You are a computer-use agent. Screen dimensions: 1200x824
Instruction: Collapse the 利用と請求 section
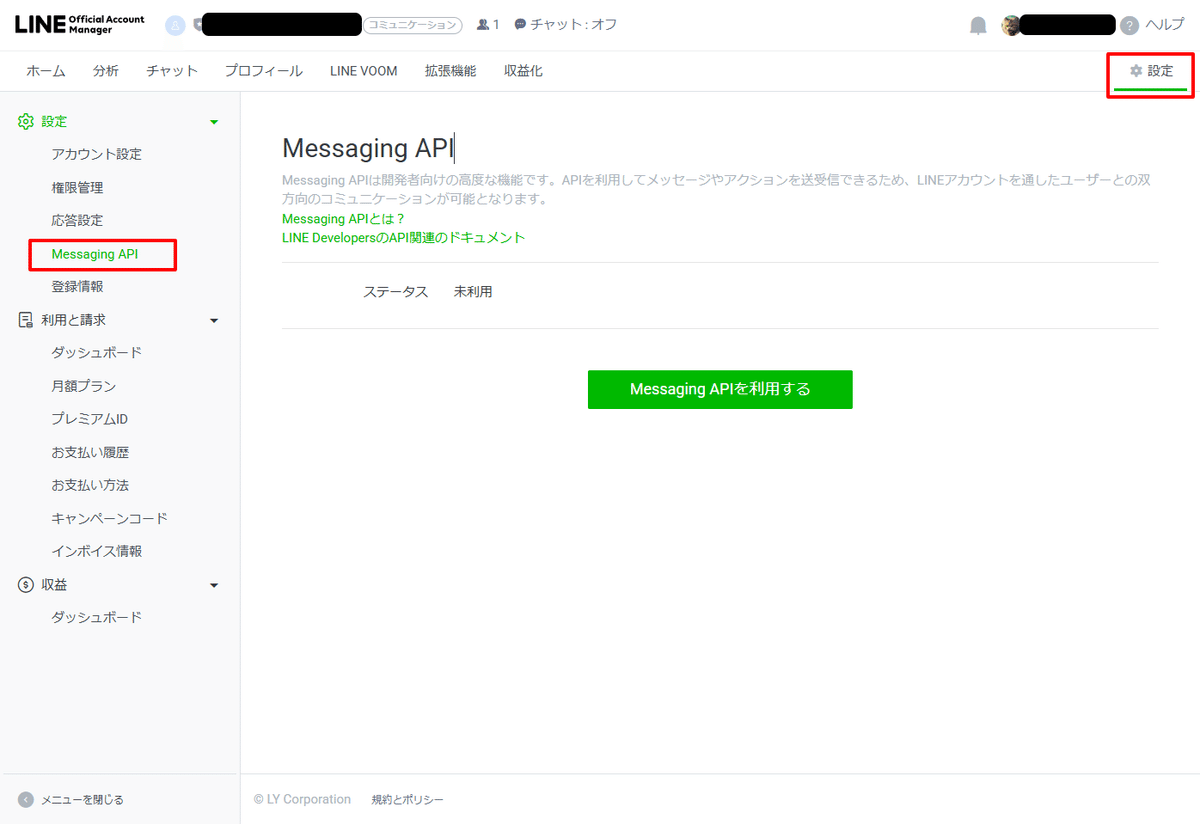[x=214, y=321]
